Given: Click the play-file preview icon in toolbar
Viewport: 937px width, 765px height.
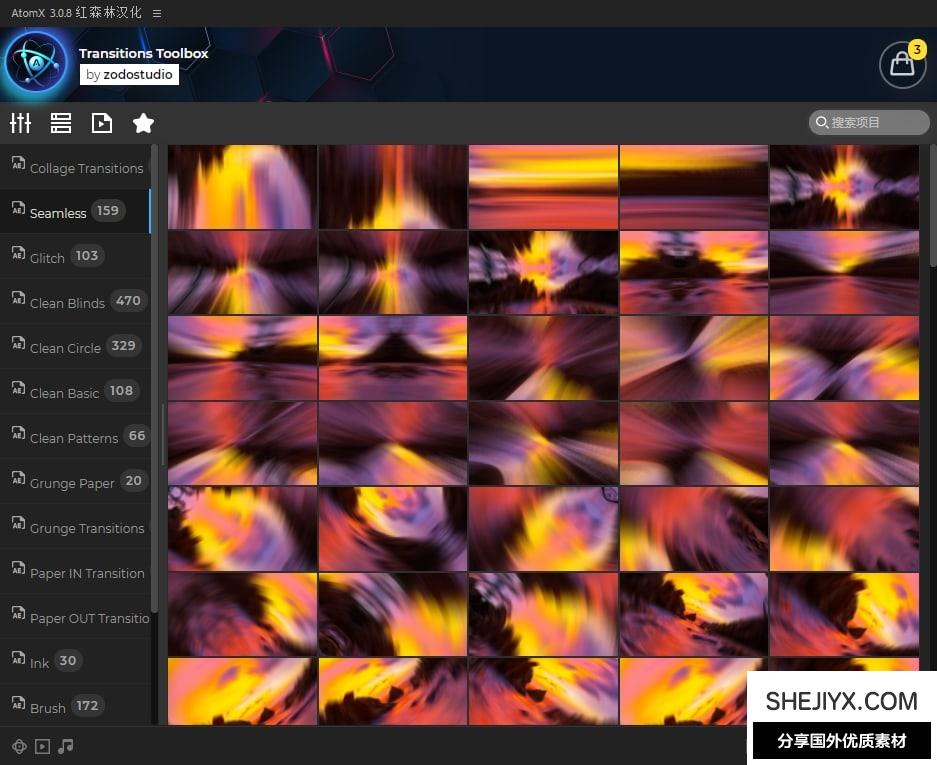Looking at the screenshot, I should point(102,123).
